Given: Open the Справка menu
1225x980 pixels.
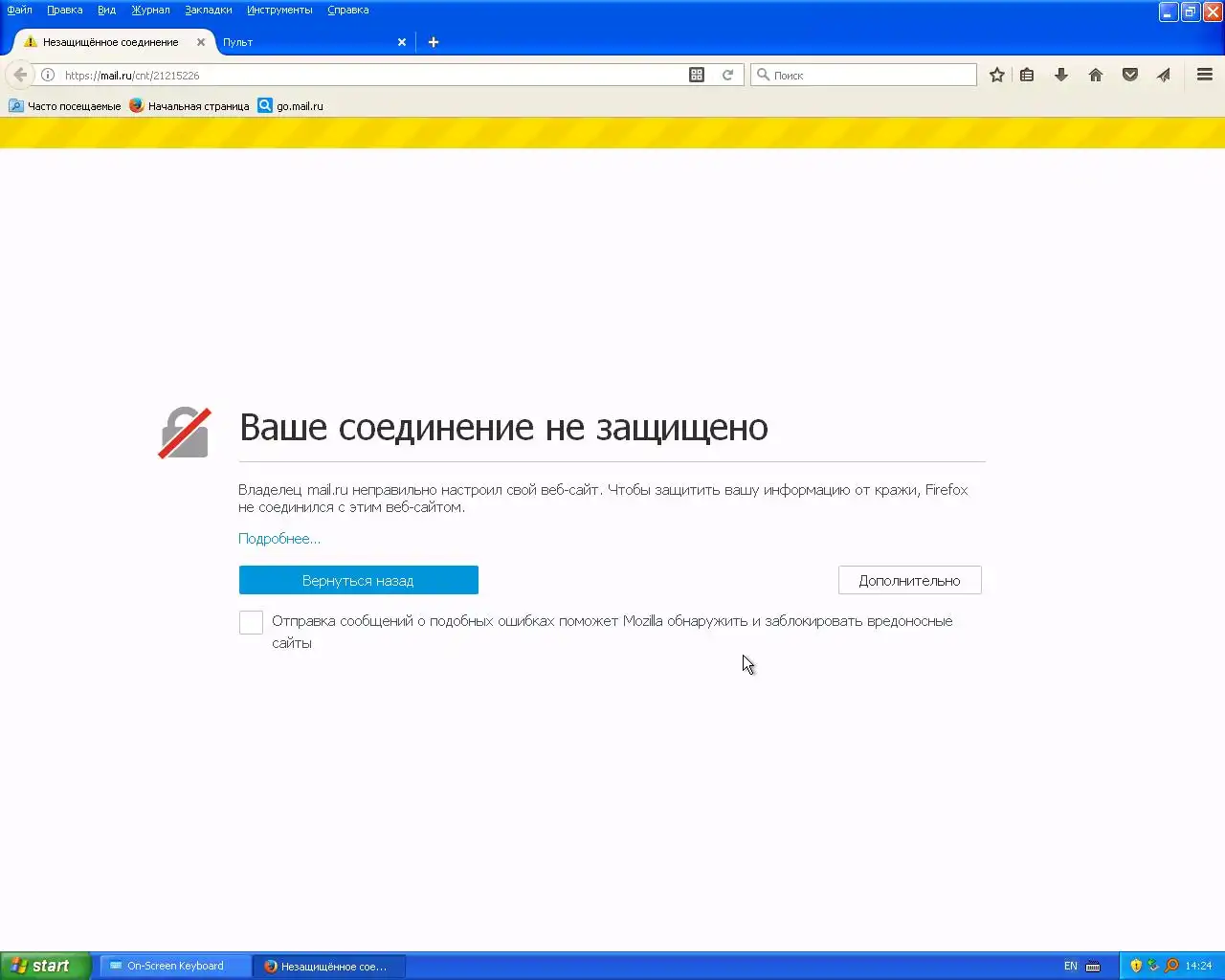Looking at the screenshot, I should pos(348,10).
